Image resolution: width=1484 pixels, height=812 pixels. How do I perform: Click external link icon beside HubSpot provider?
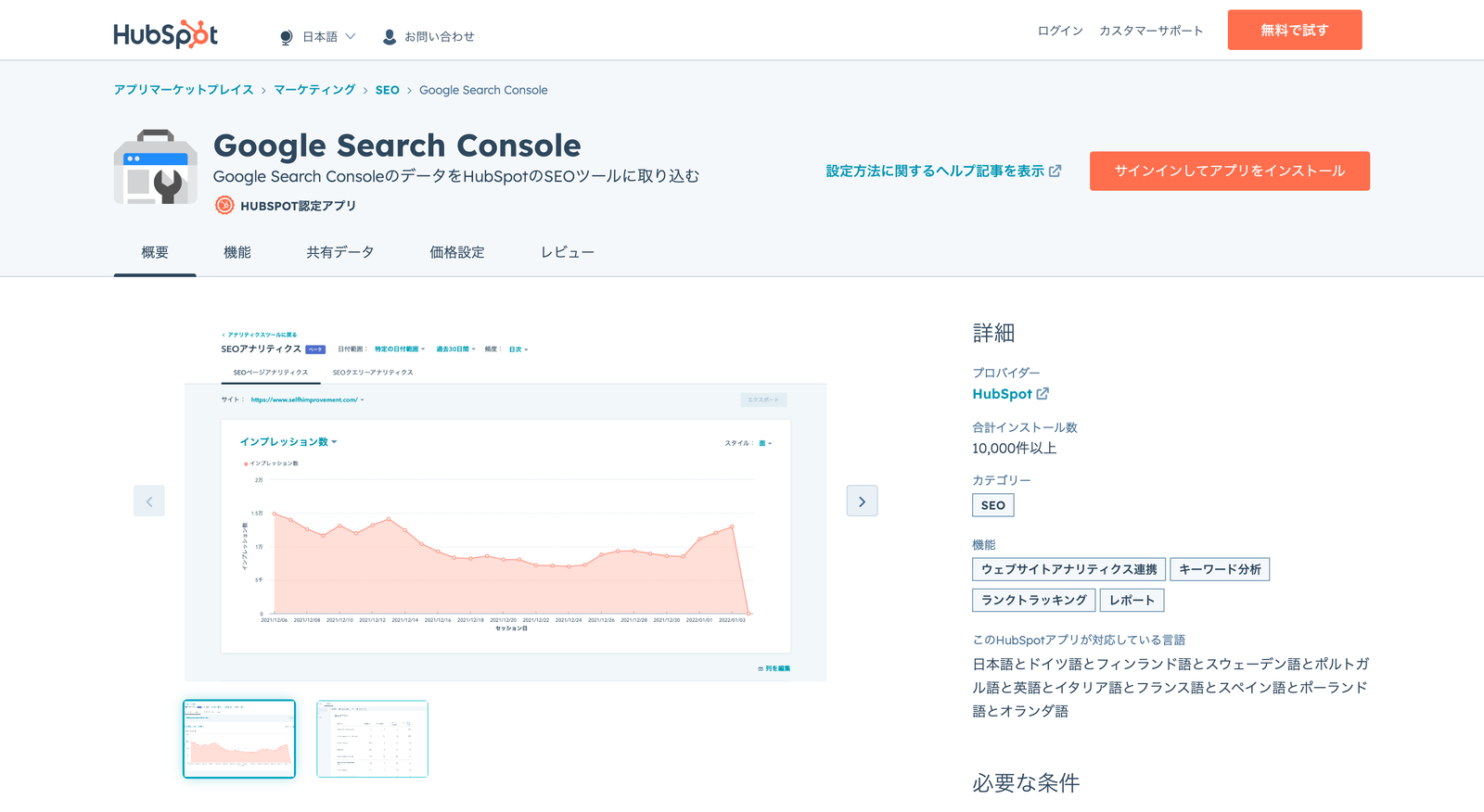[x=1043, y=394]
